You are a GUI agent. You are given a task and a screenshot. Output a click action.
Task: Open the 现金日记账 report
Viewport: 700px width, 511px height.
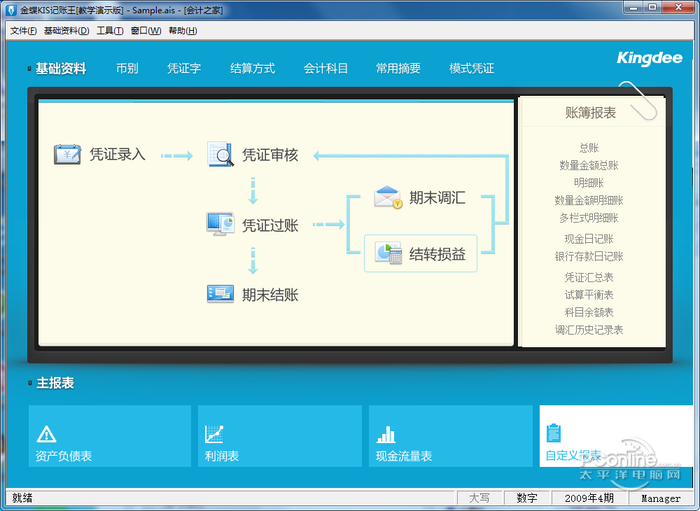[x=589, y=239]
